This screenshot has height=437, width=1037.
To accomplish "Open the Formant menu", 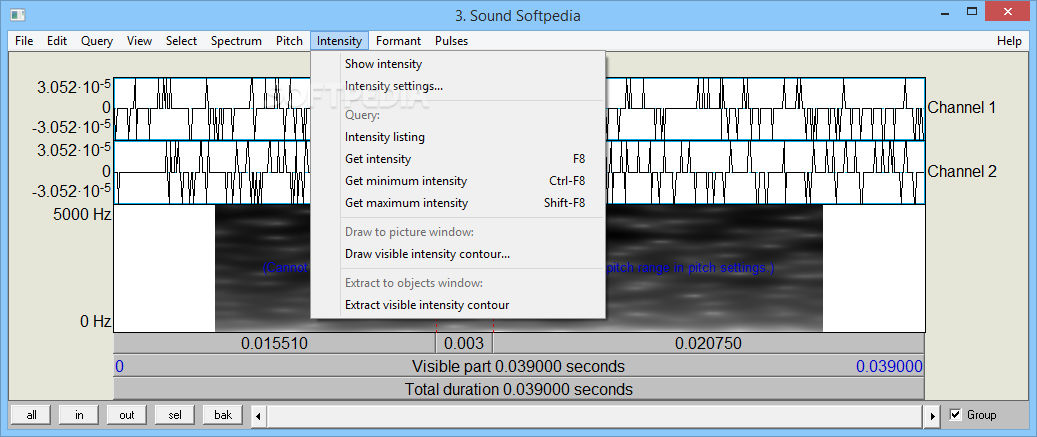I will pos(398,41).
